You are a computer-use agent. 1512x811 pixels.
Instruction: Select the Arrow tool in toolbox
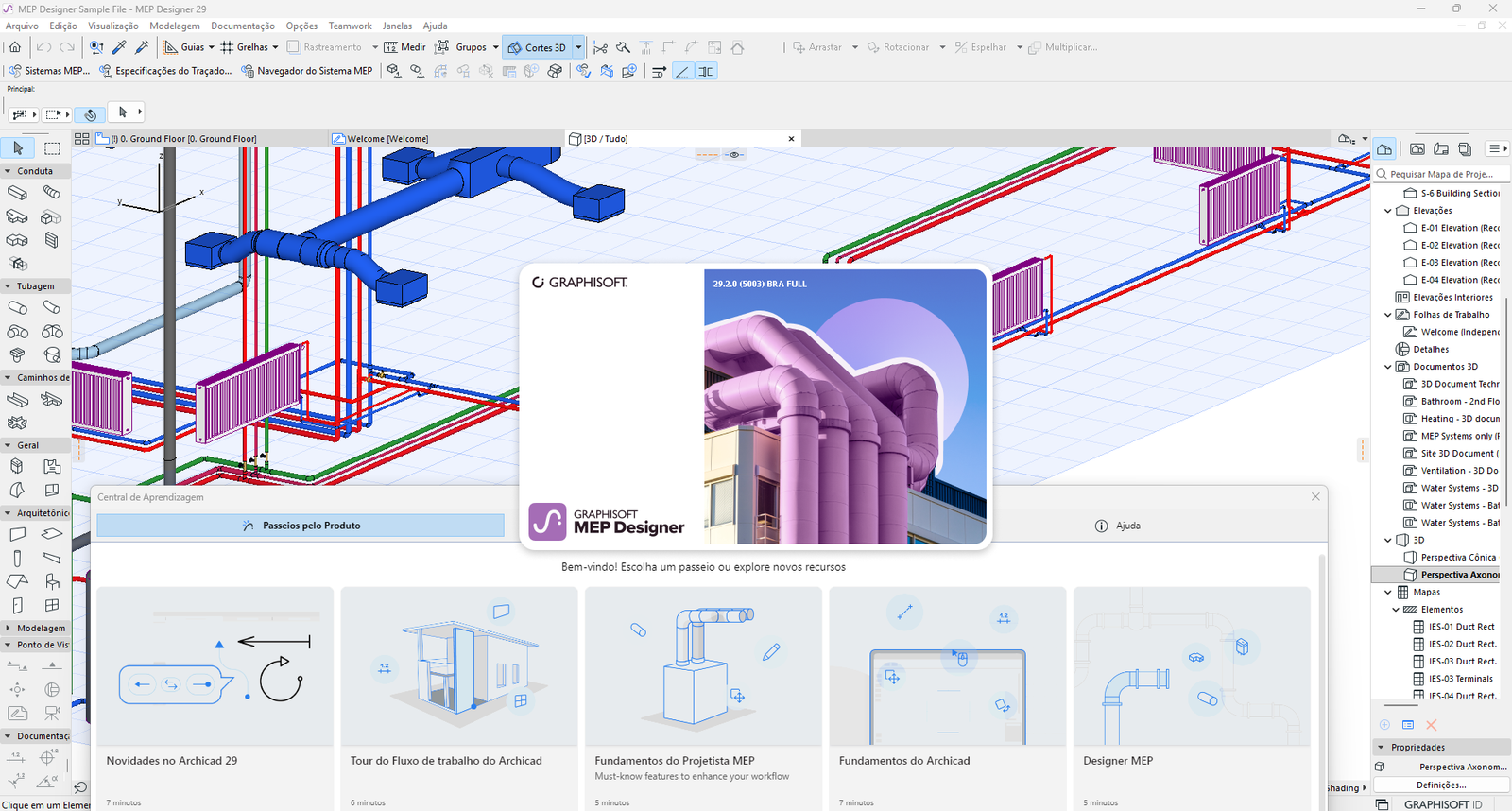[18, 148]
